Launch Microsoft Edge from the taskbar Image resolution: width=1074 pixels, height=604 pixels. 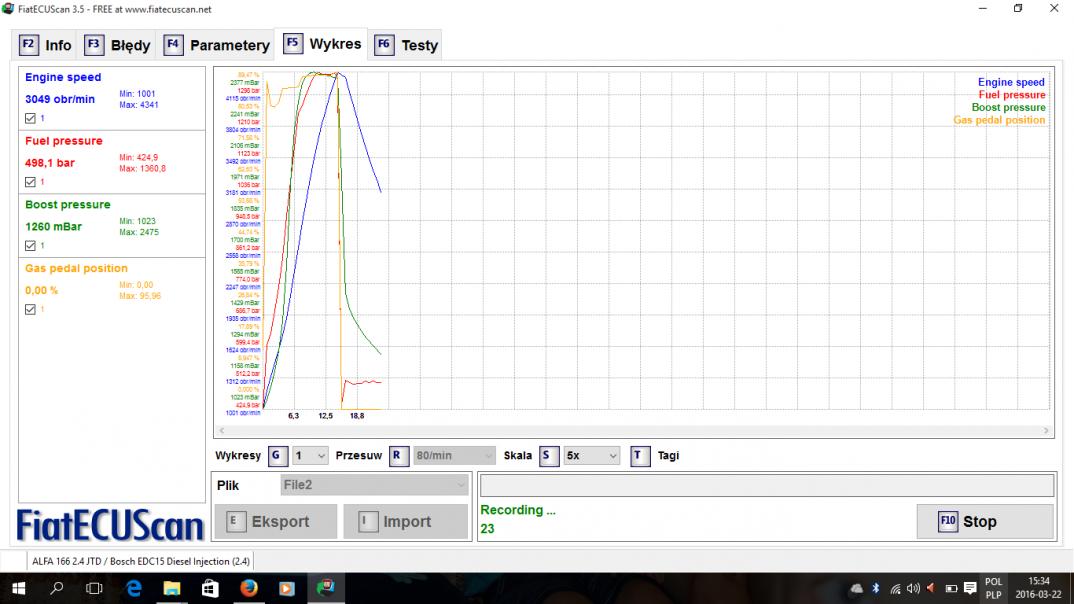tap(134, 588)
